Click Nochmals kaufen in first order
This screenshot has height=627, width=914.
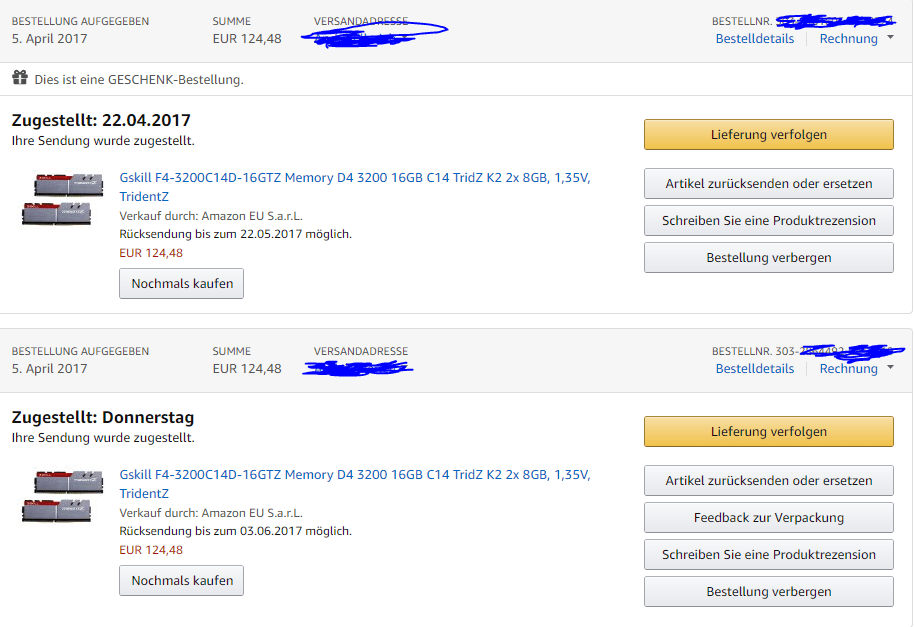181,284
